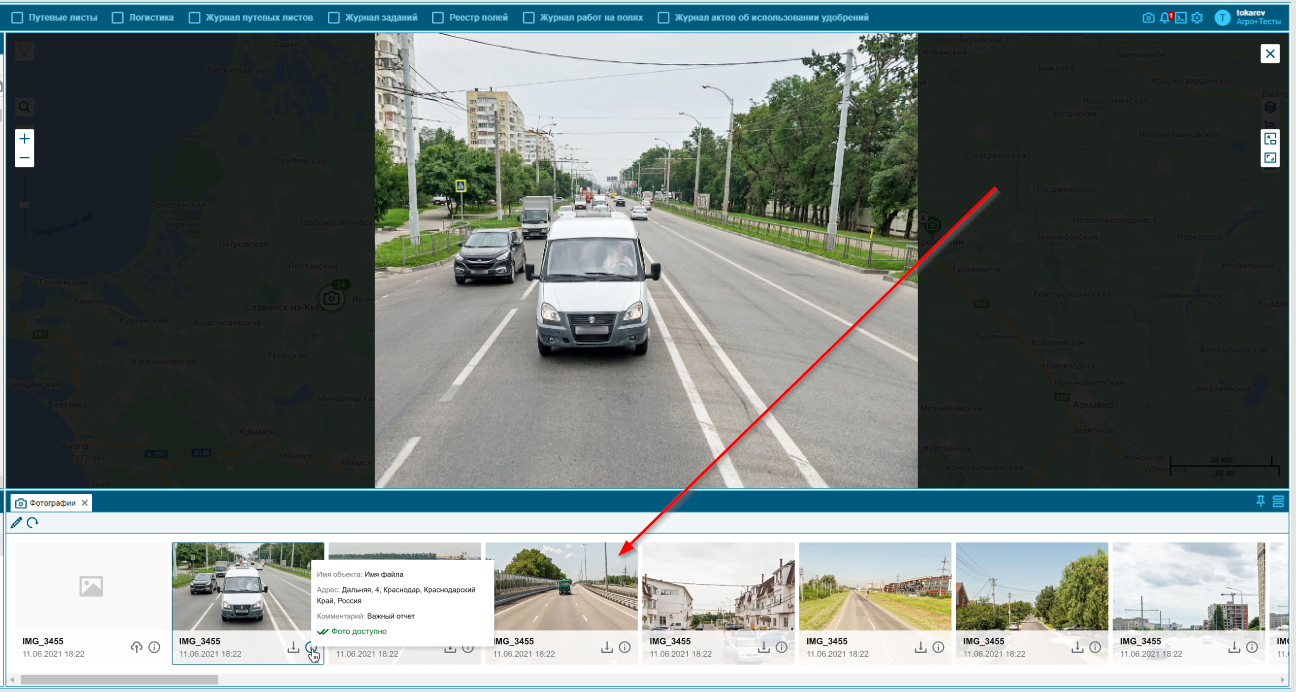This screenshot has height=692, width=1296.
Task: Toggle the Журнал работ на полях checkbox
Action: pos(529,18)
